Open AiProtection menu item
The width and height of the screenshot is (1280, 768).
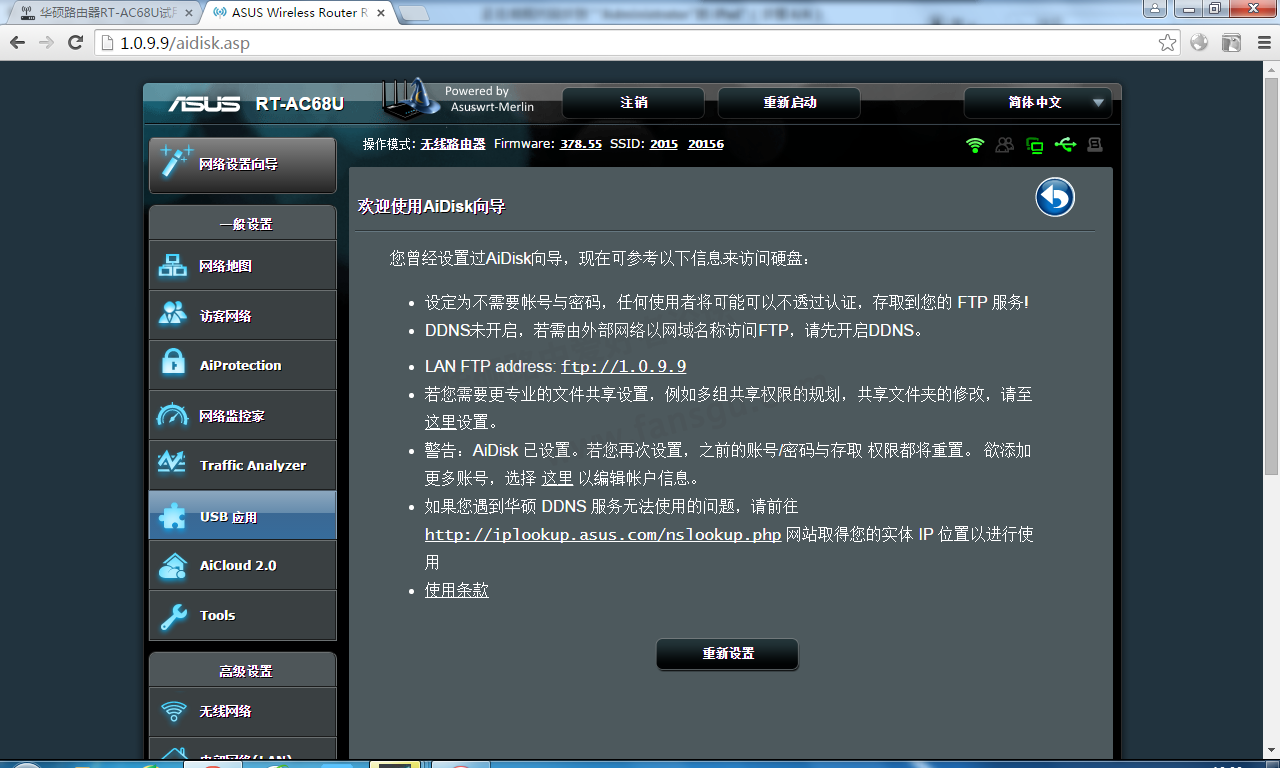coord(243,365)
